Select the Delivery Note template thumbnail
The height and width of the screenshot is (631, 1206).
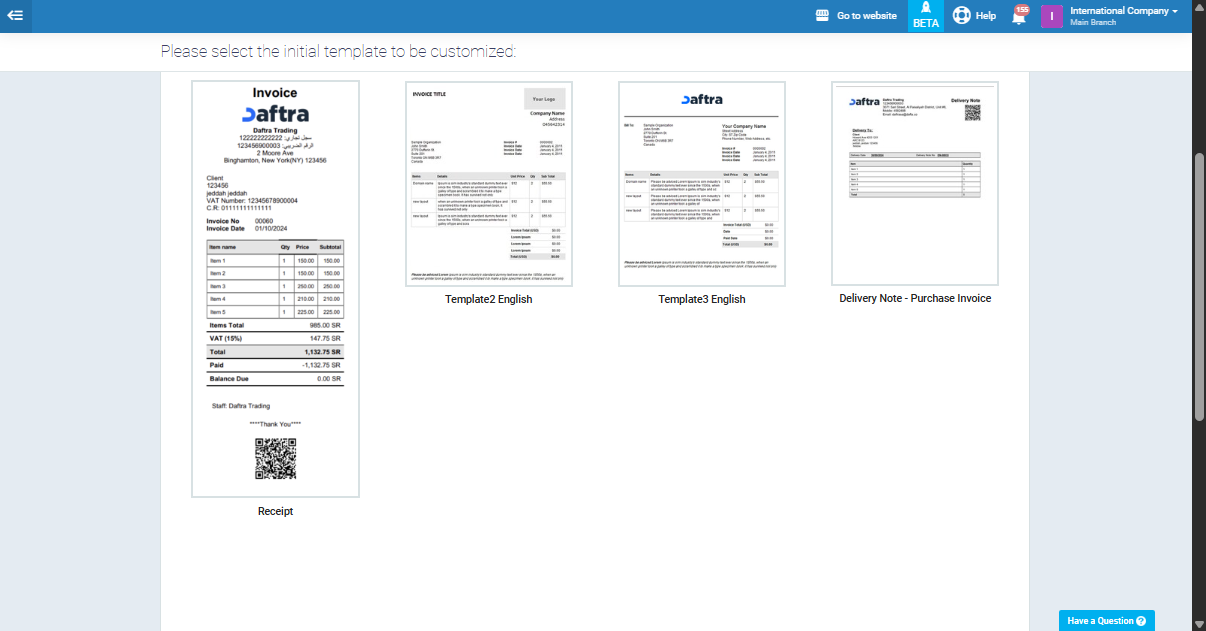point(915,183)
